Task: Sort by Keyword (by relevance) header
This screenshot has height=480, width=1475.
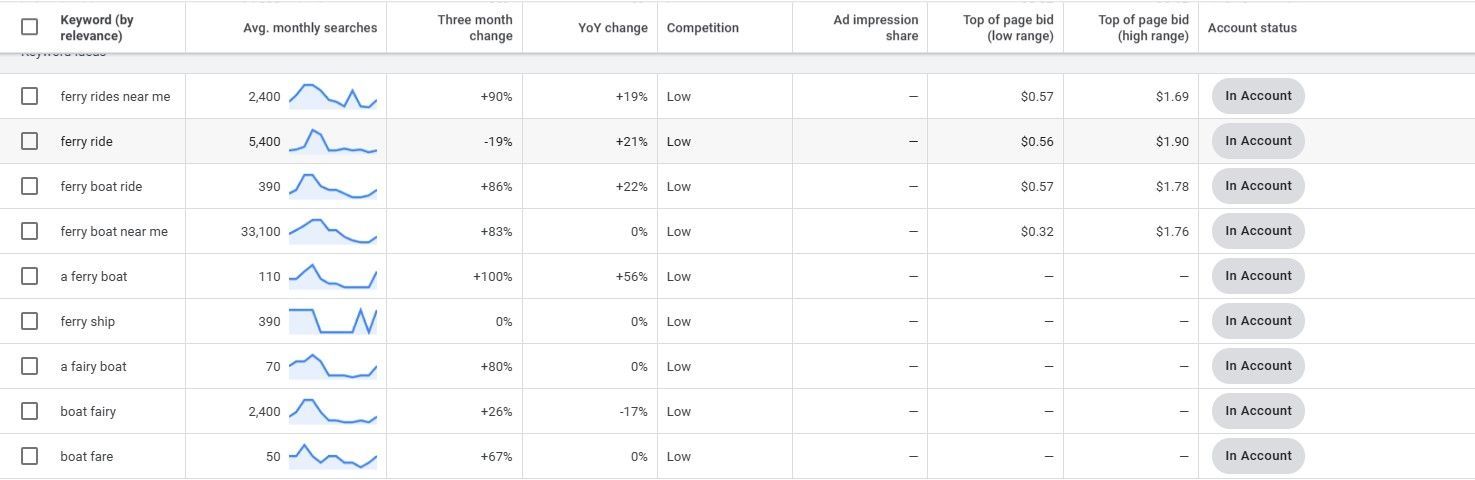Action: coord(97,28)
